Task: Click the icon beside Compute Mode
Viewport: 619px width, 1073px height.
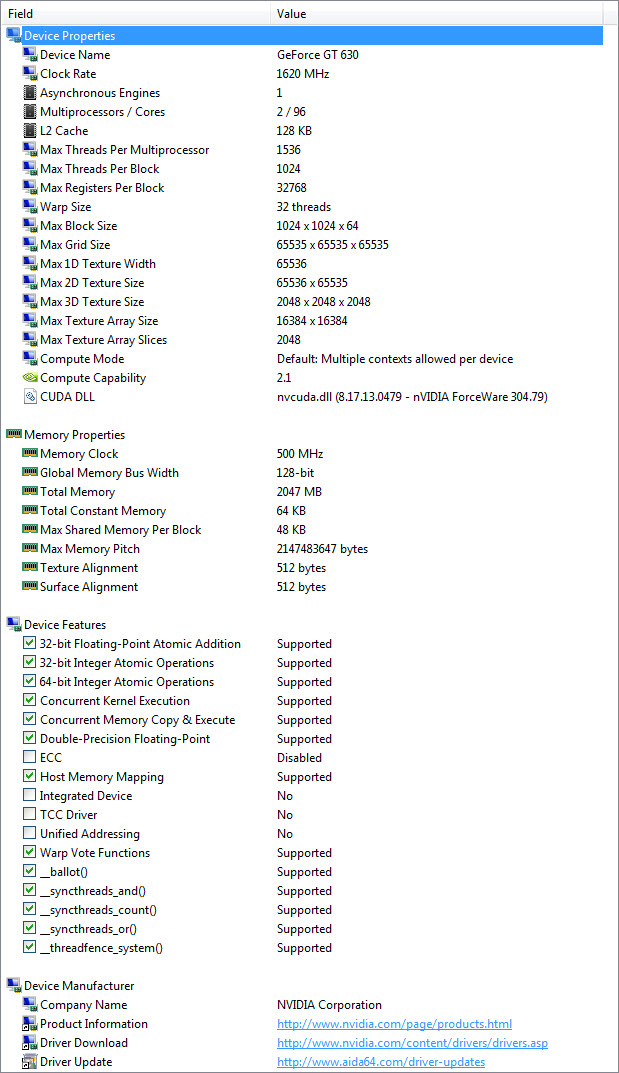Action: coord(29,359)
